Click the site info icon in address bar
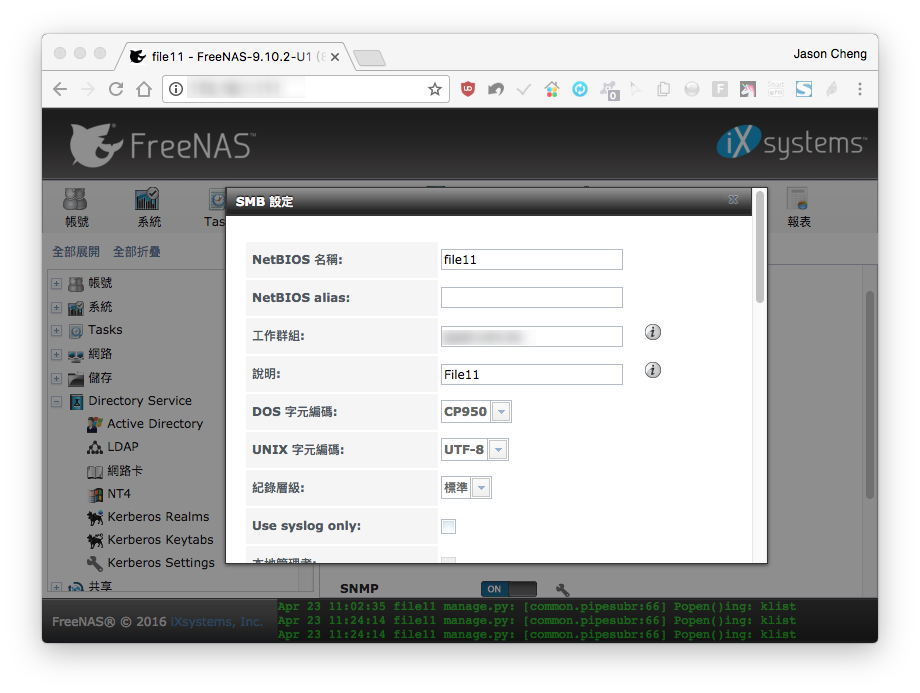Image resolution: width=920 pixels, height=693 pixels. pyautogui.click(x=176, y=89)
